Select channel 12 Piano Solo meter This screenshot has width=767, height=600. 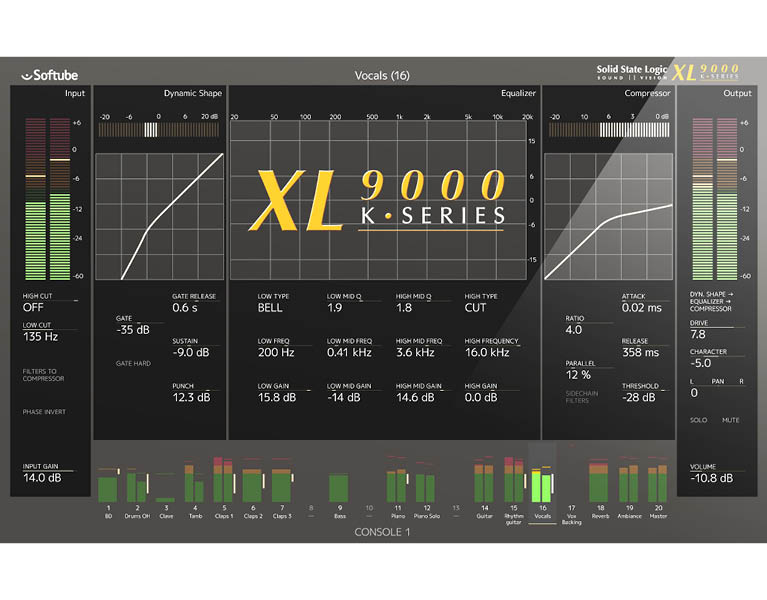coord(425,482)
